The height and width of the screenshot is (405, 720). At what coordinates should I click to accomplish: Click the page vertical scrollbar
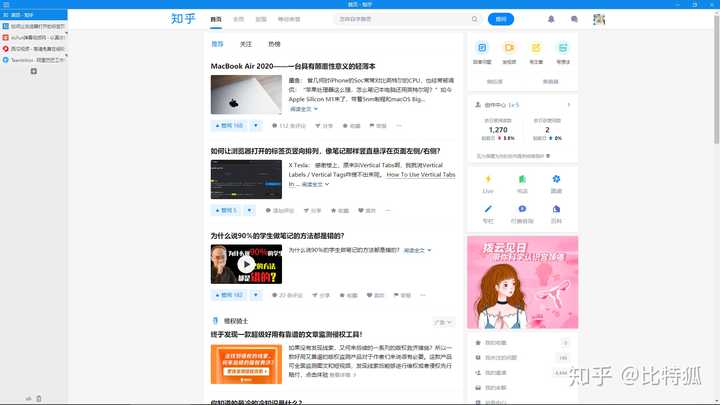click(716, 80)
